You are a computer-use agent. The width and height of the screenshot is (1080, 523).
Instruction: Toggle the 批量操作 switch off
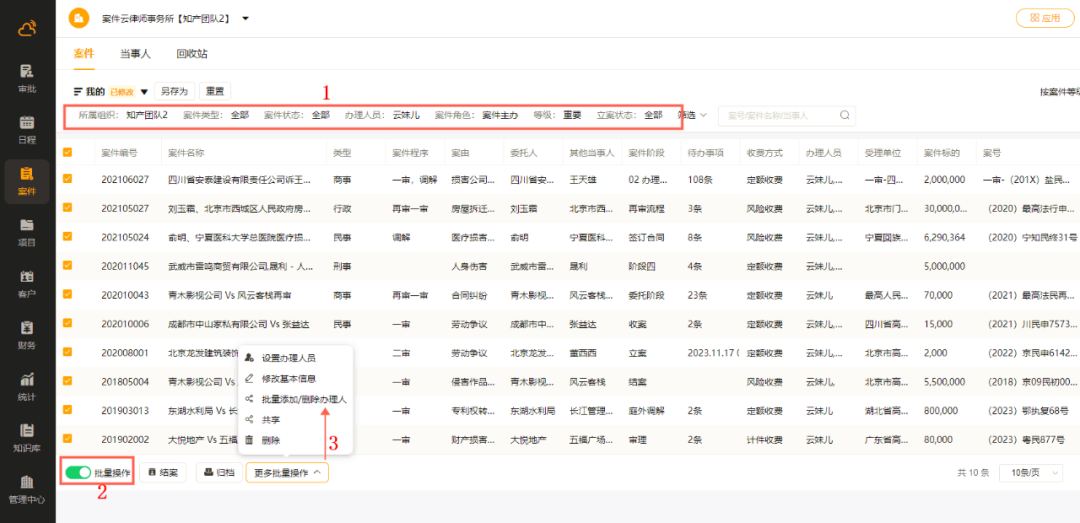pos(78,472)
